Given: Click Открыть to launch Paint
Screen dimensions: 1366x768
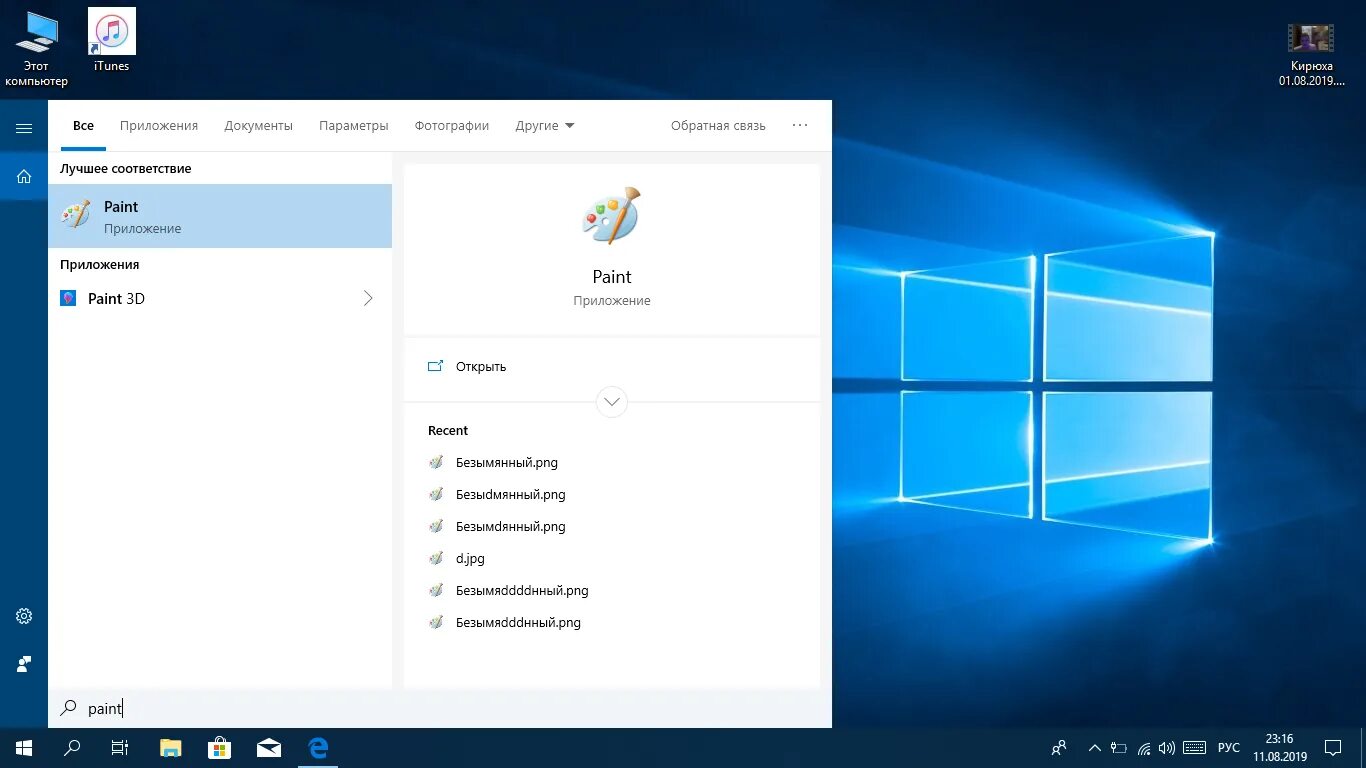Looking at the screenshot, I should [x=481, y=366].
